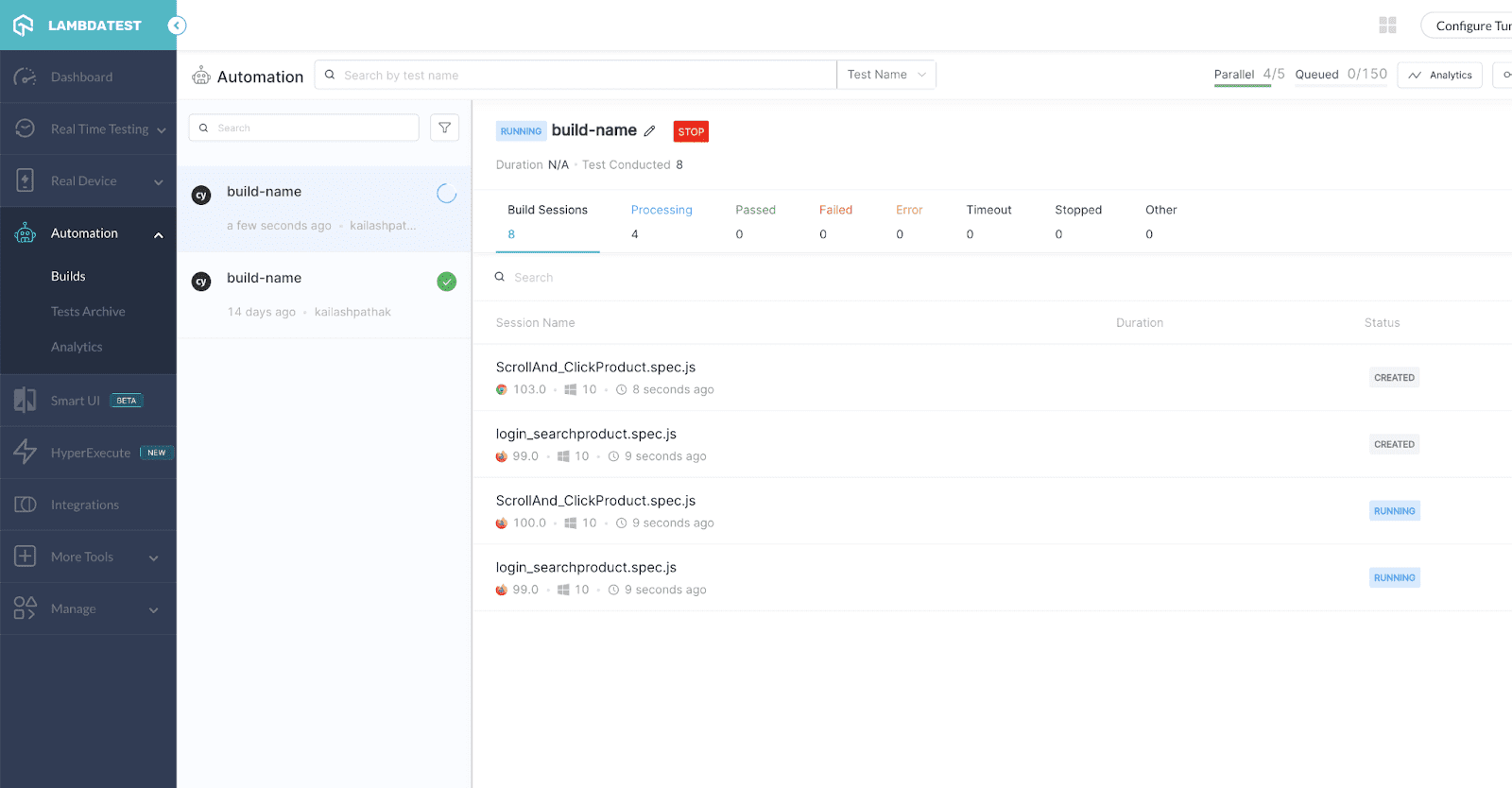The image size is (1512, 788).
Task: Click the green passed checkmark icon
Action: coord(447,282)
